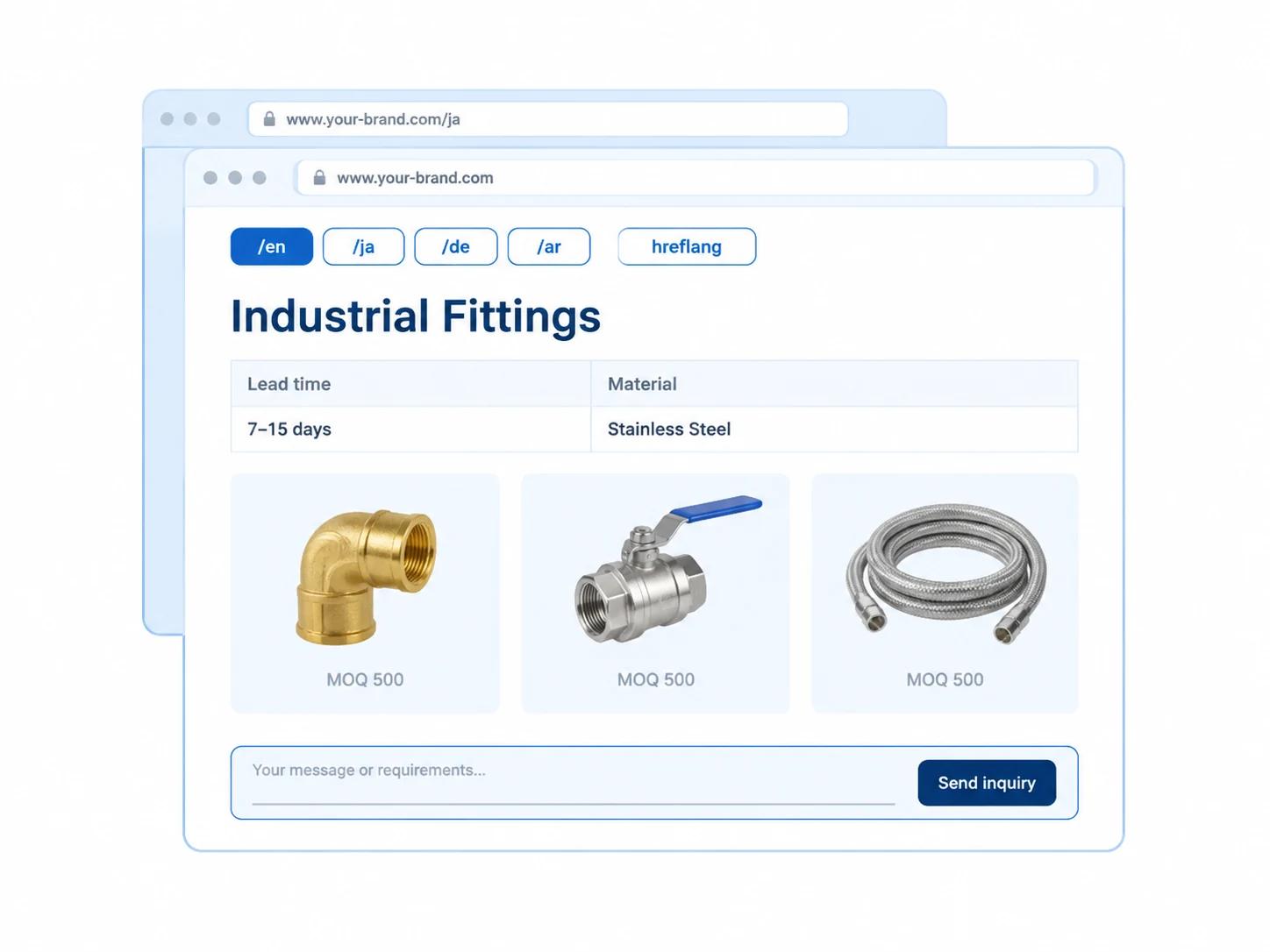
Task: Click the 7–15 days cell
Action: 410,430
